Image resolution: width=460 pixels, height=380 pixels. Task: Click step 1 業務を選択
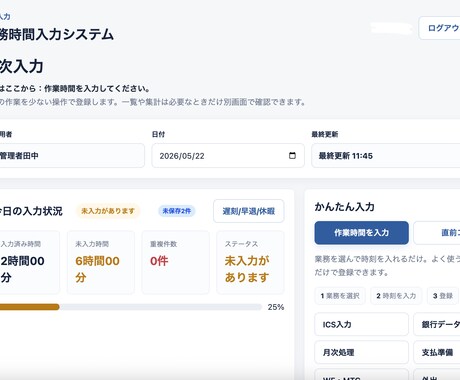pyautogui.click(x=340, y=296)
